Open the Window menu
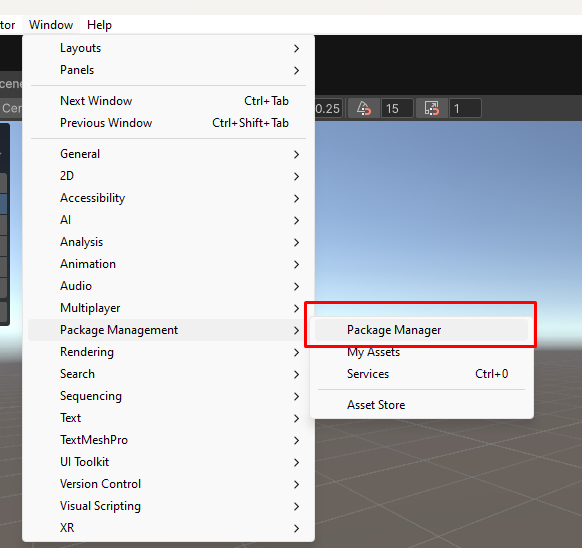Image resolution: width=582 pixels, height=548 pixels. click(x=51, y=25)
